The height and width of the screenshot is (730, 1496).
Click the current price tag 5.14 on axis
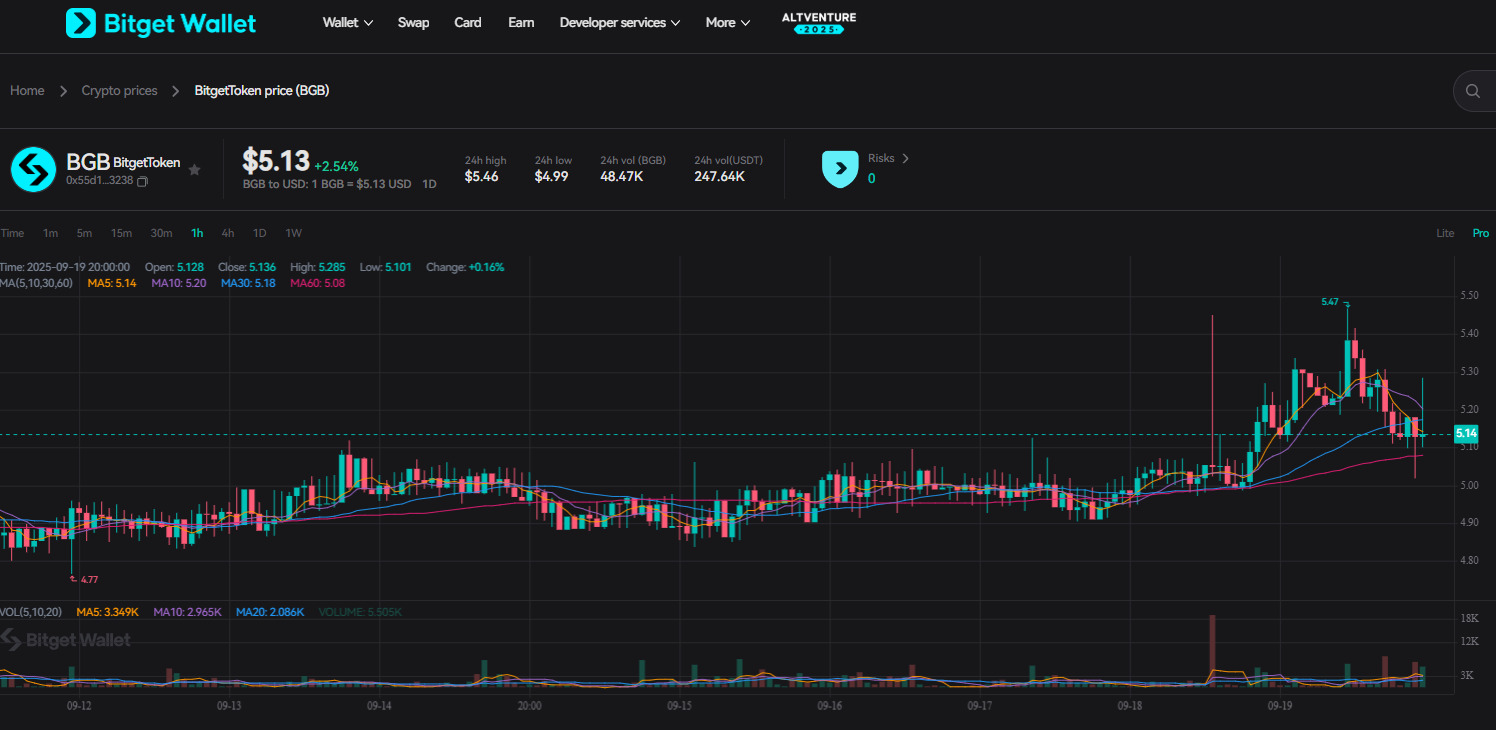(x=1466, y=434)
